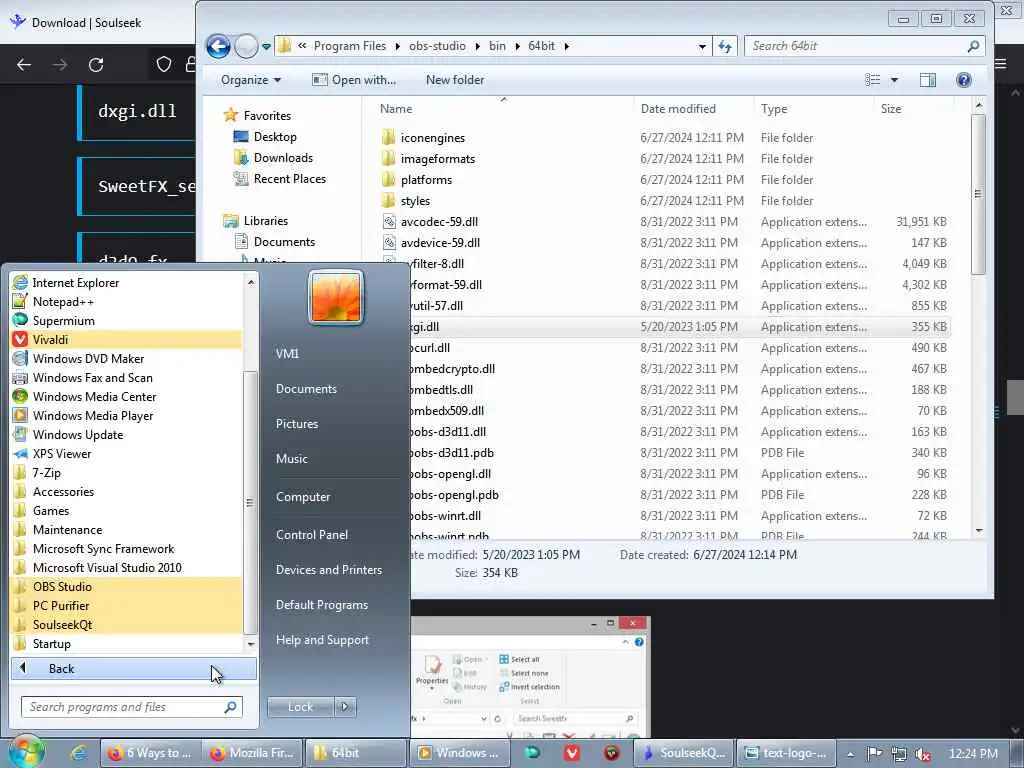
Task: Open Explorer help icon
Action: tap(963, 80)
